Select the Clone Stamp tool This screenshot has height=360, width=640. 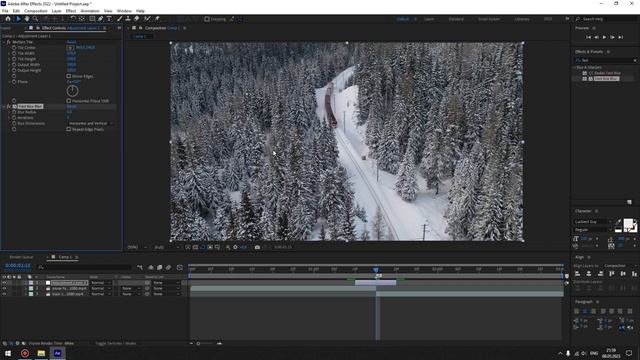tap(128, 19)
